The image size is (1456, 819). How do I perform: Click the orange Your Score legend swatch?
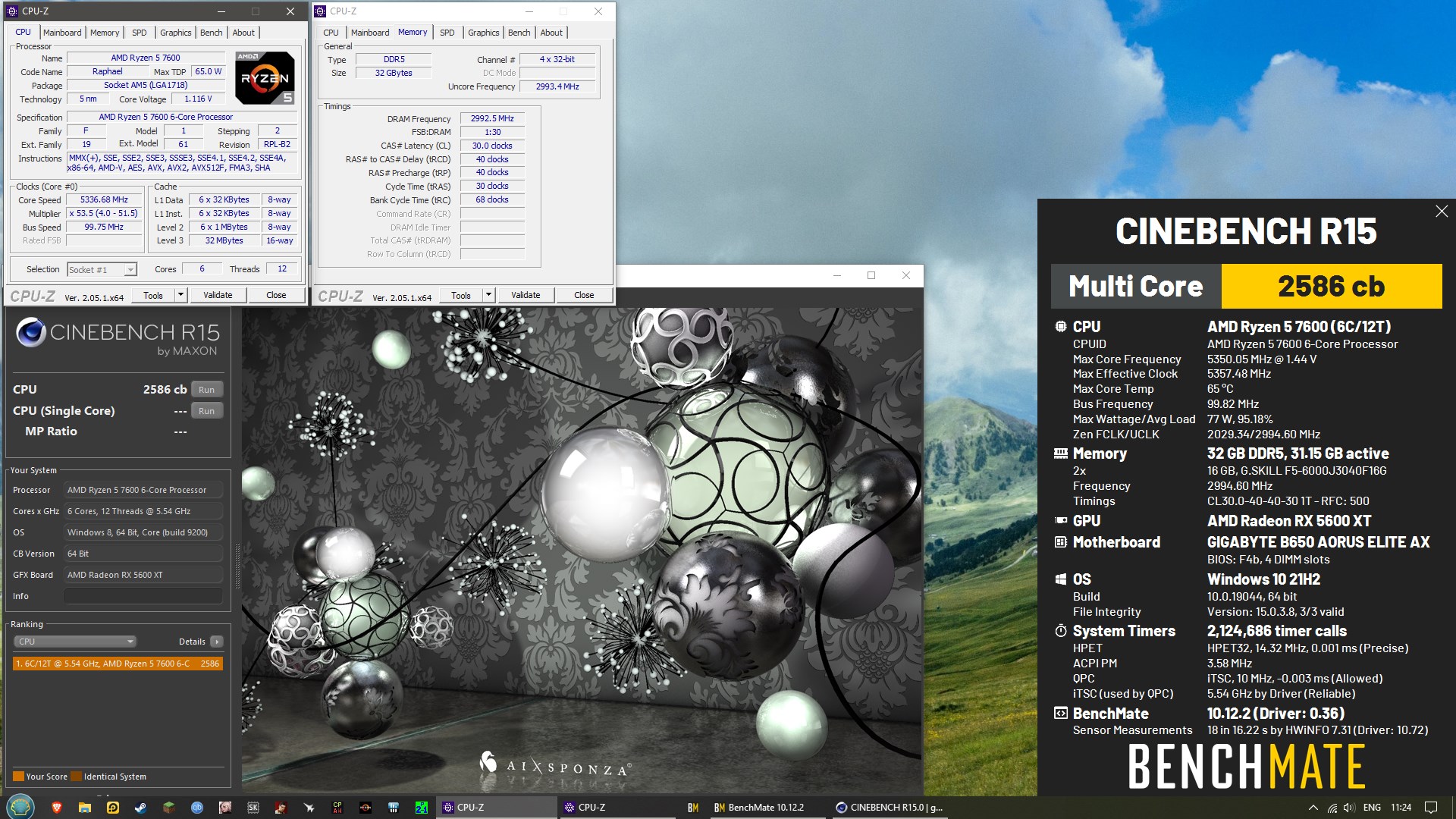pos(19,777)
